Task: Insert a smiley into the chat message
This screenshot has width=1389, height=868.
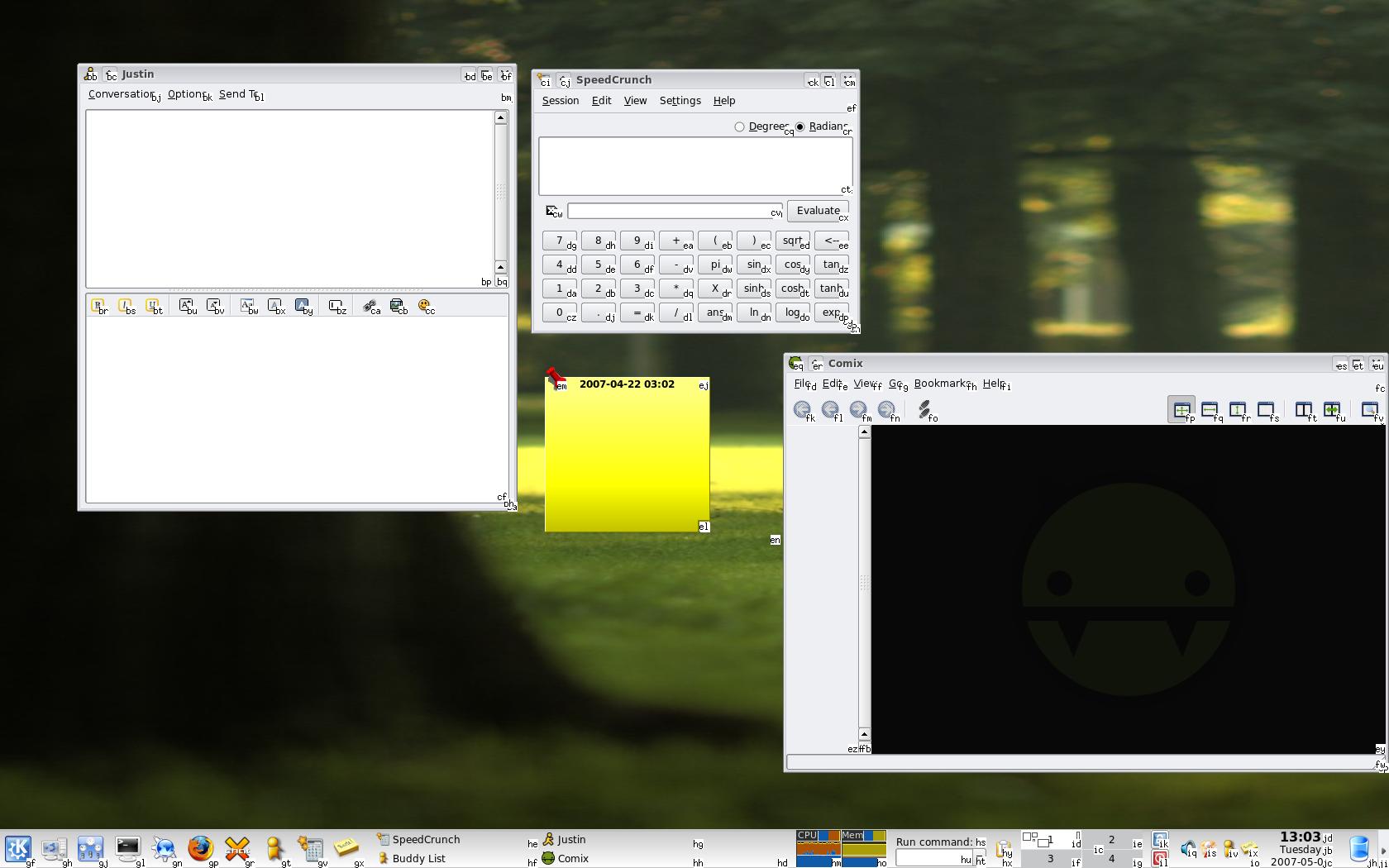Action: tap(423, 306)
